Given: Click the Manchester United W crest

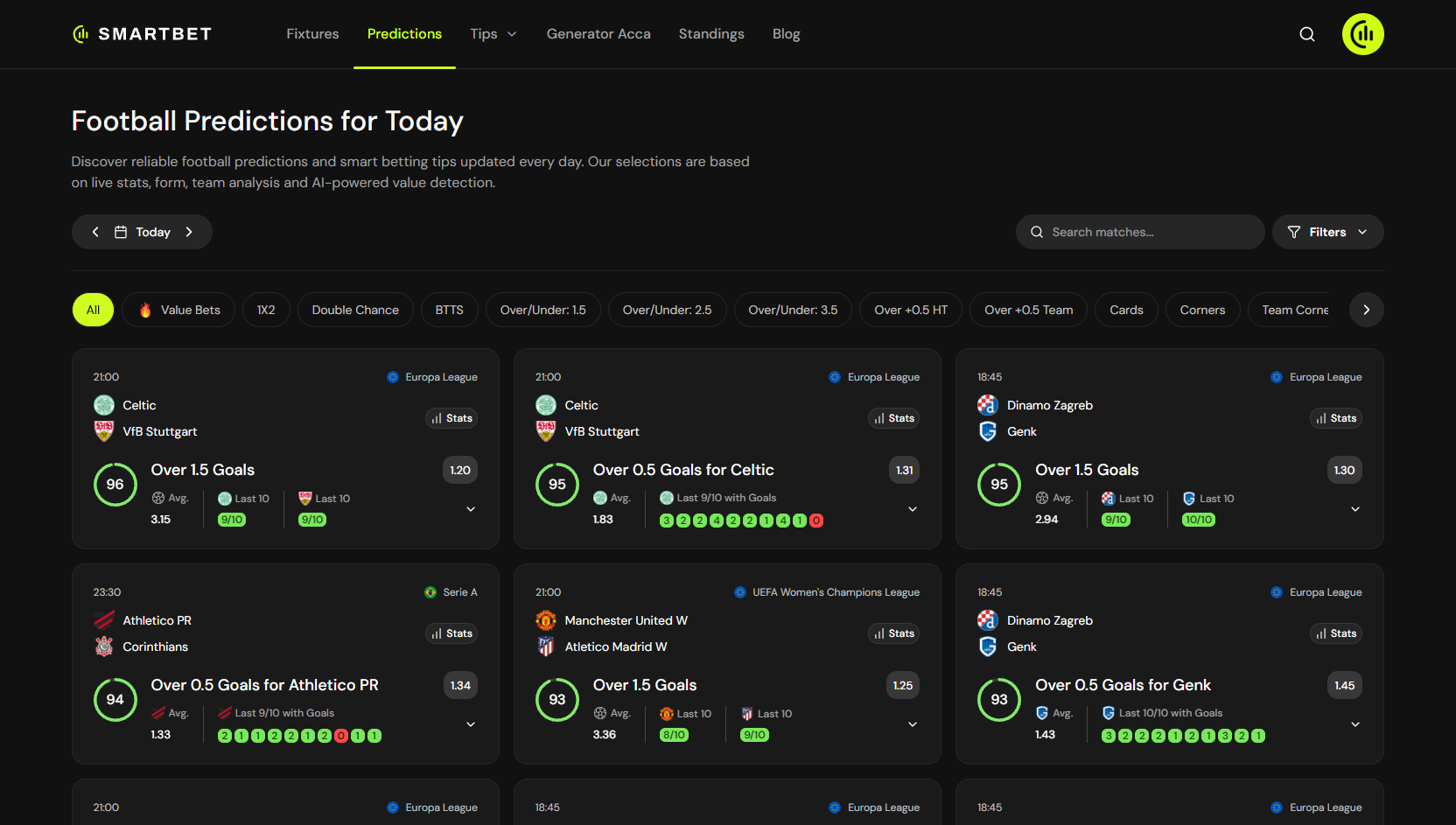Looking at the screenshot, I should (546, 620).
